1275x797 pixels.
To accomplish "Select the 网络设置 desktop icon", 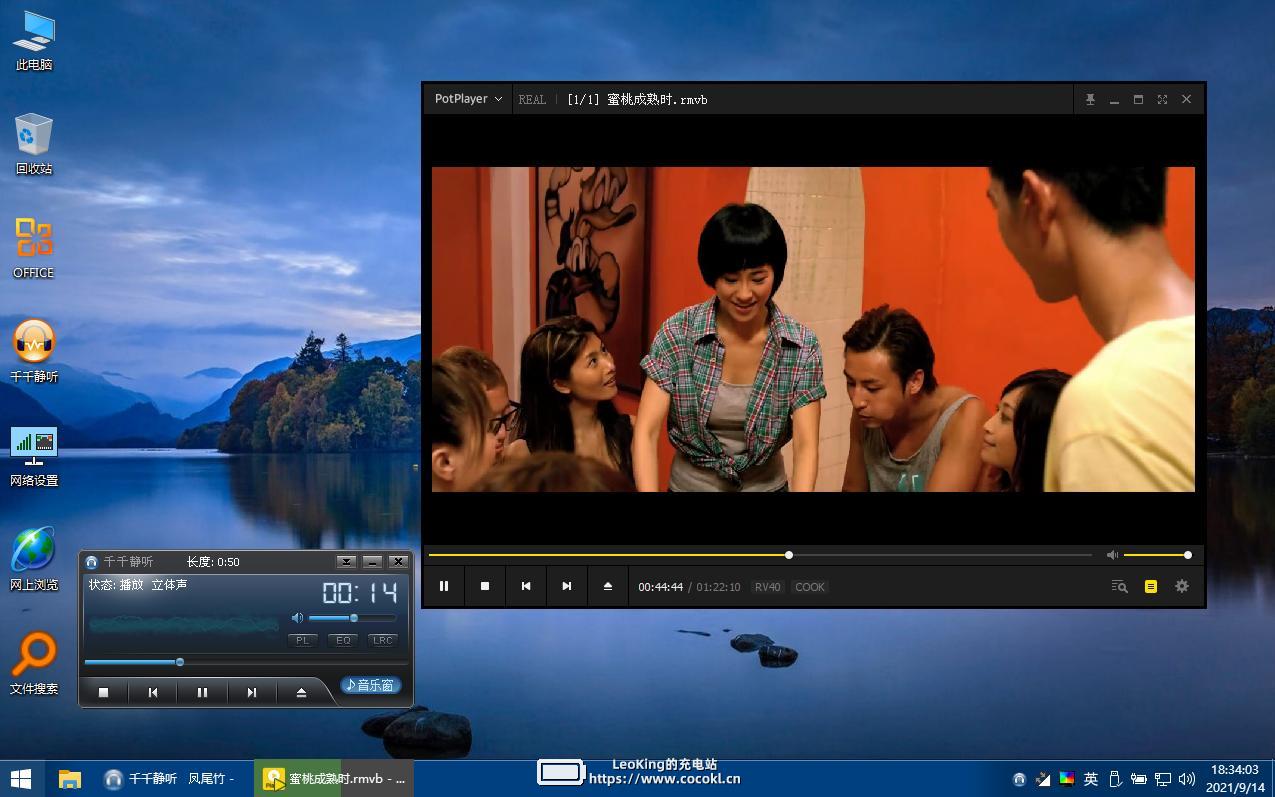I will [34, 457].
